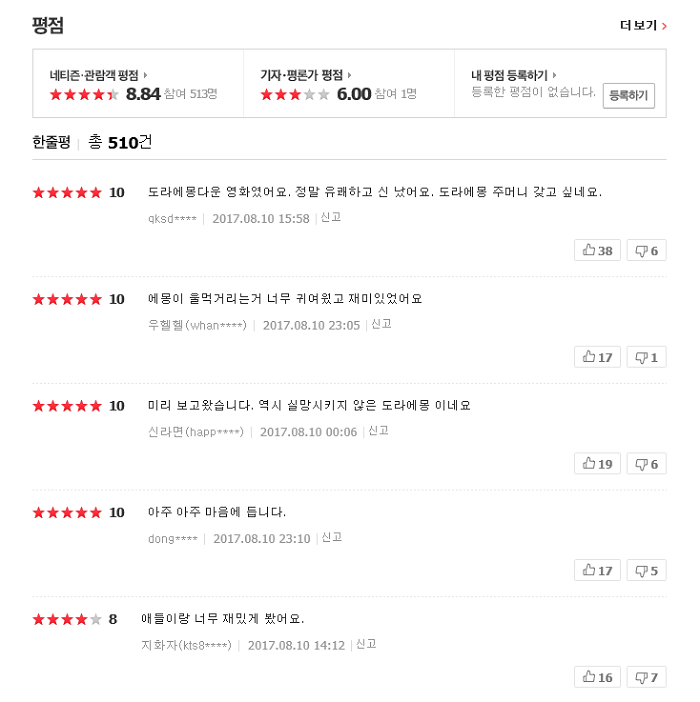The image size is (700, 702).
Task: Expand 네티즌·관람객 평점 section
Action: pyautogui.click(x=98, y=75)
